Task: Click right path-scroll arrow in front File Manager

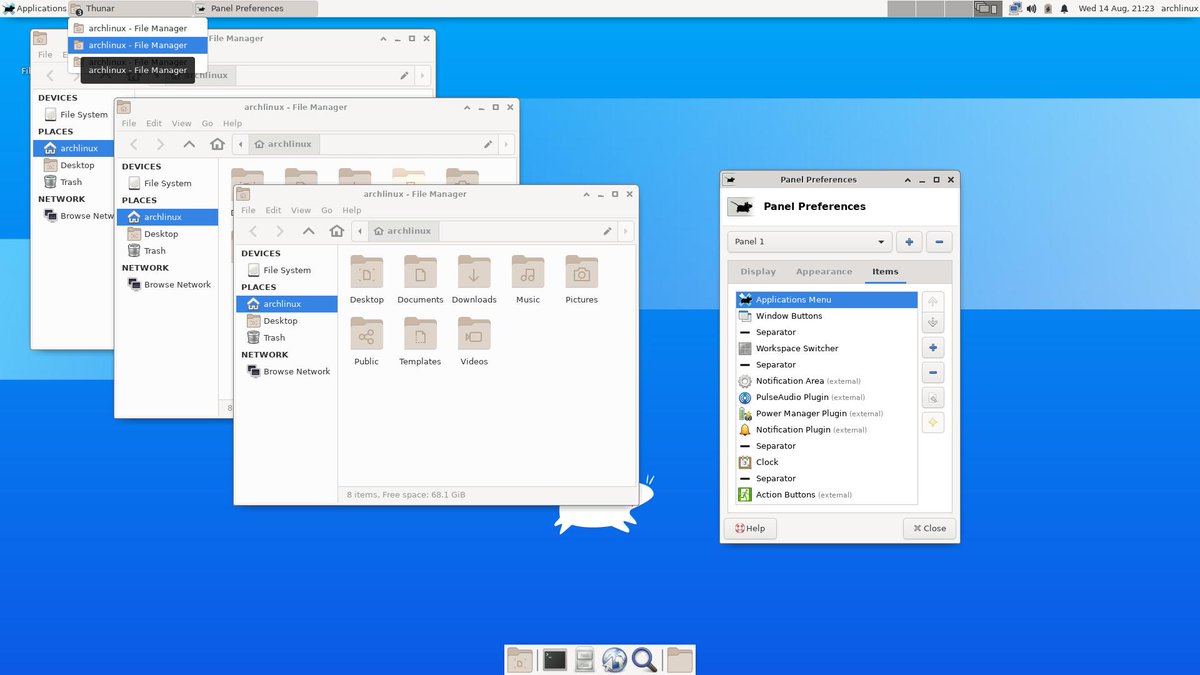Action: tap(627, 231)
